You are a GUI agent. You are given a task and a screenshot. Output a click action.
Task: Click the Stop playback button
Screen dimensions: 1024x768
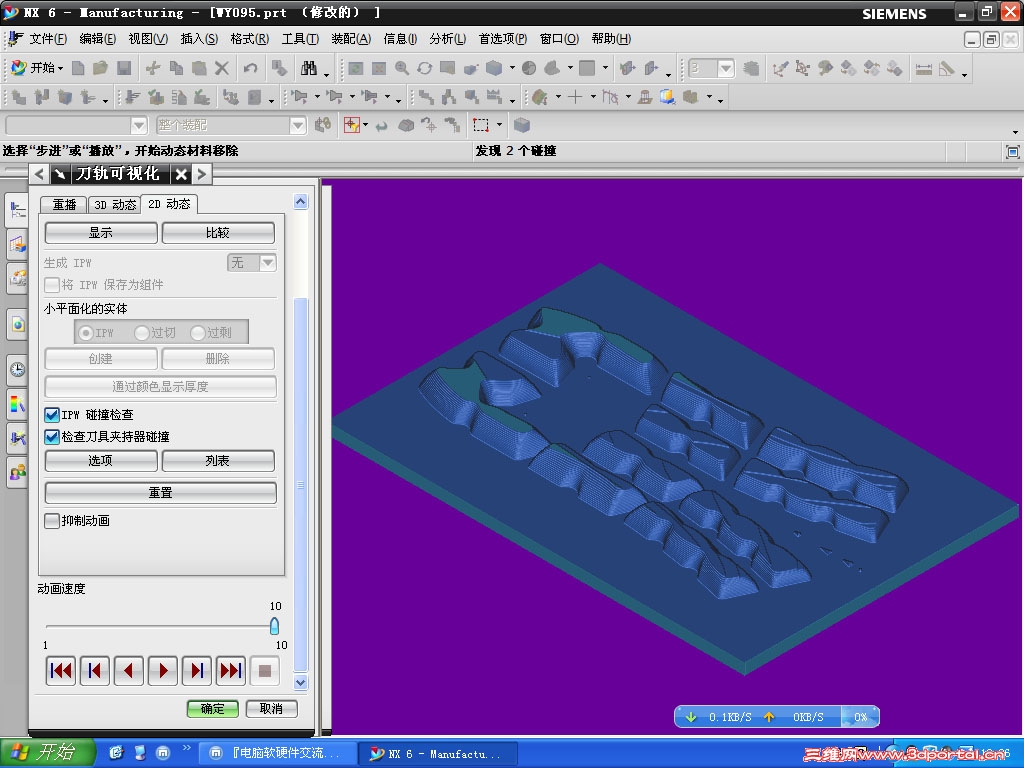[x=264, y=671]
